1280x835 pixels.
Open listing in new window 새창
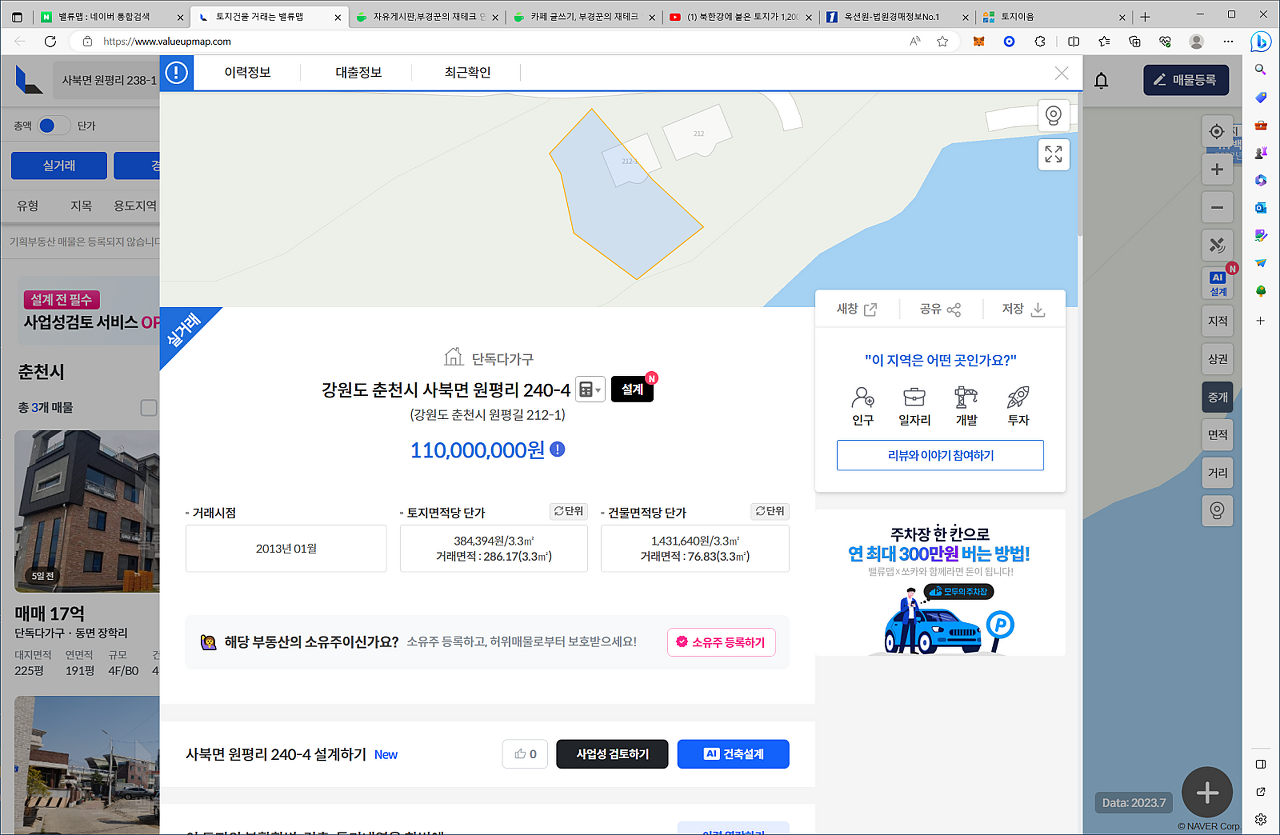pyautogui.click(x=857, y=309)
